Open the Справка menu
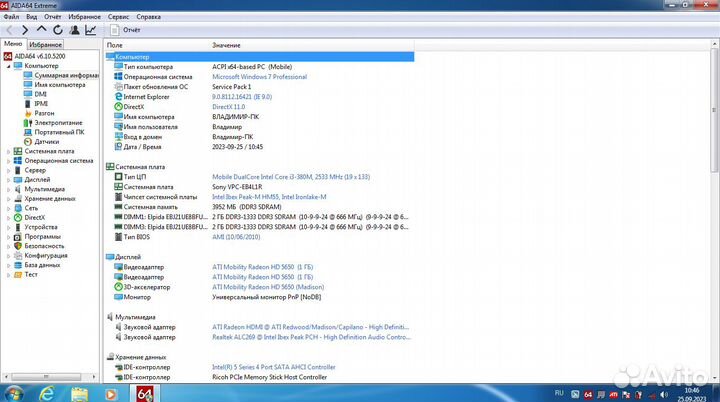This screenshot has width=720, height=402. coord(148,17)
